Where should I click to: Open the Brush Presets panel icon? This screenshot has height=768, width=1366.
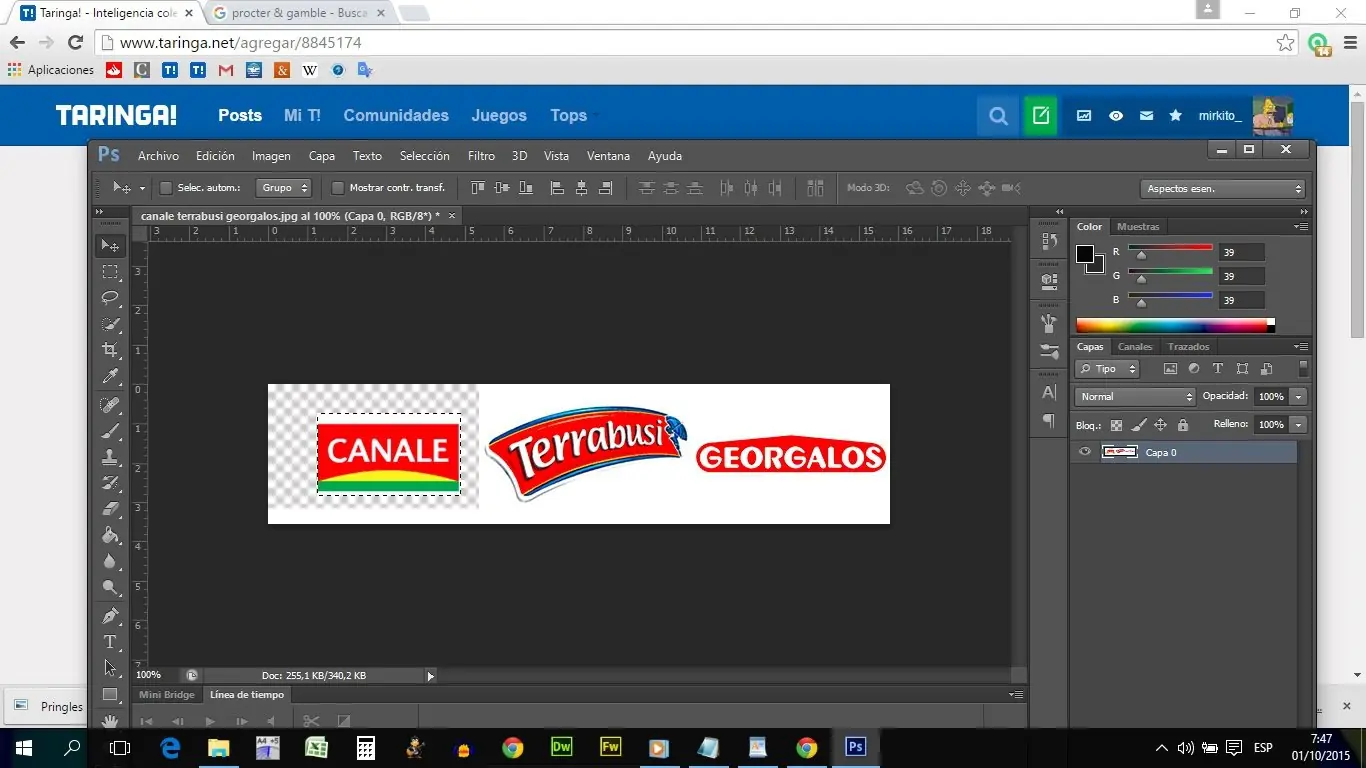click(1049, 351)
